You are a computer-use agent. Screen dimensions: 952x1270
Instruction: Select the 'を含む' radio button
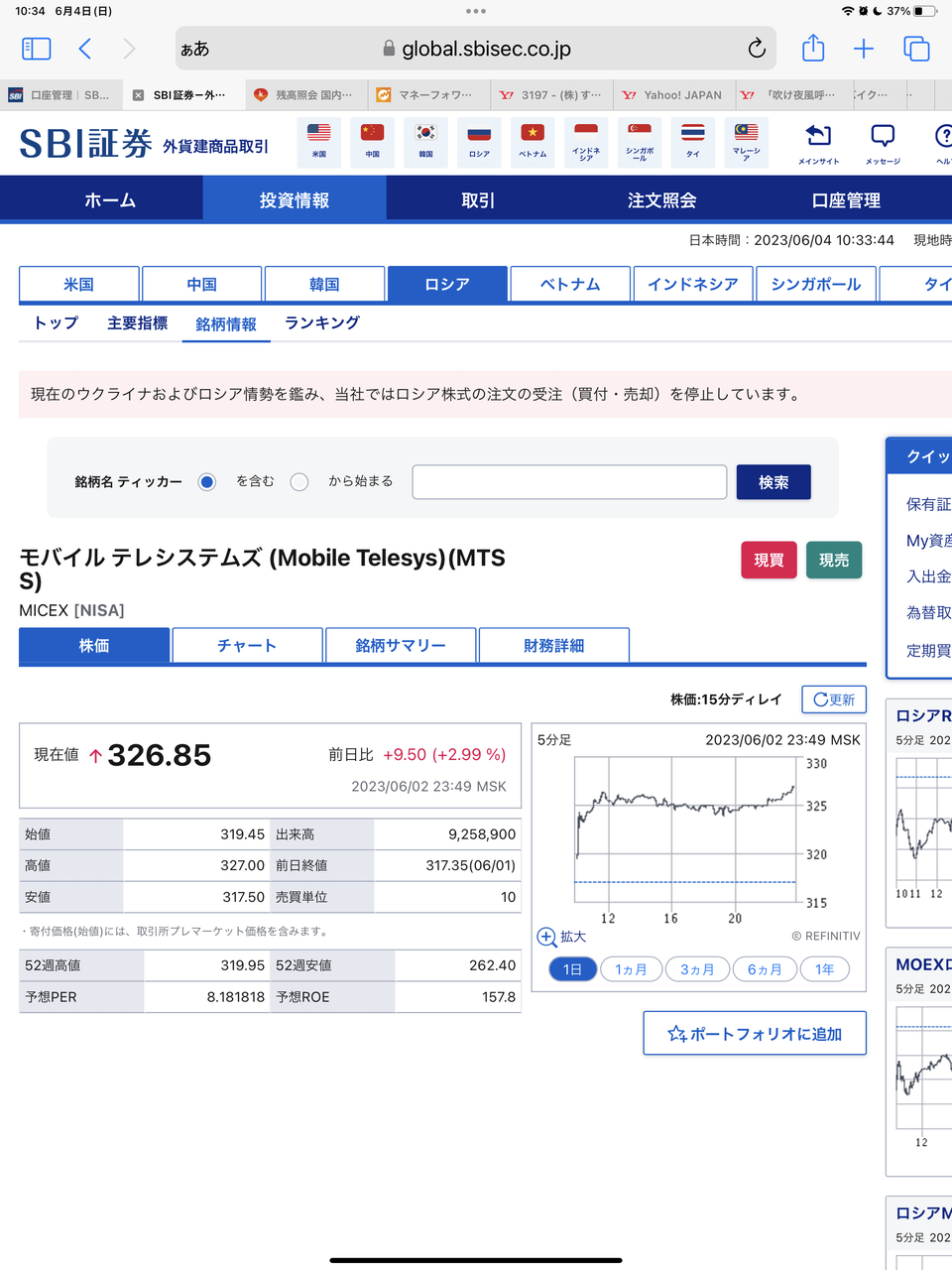coord(207,482)
